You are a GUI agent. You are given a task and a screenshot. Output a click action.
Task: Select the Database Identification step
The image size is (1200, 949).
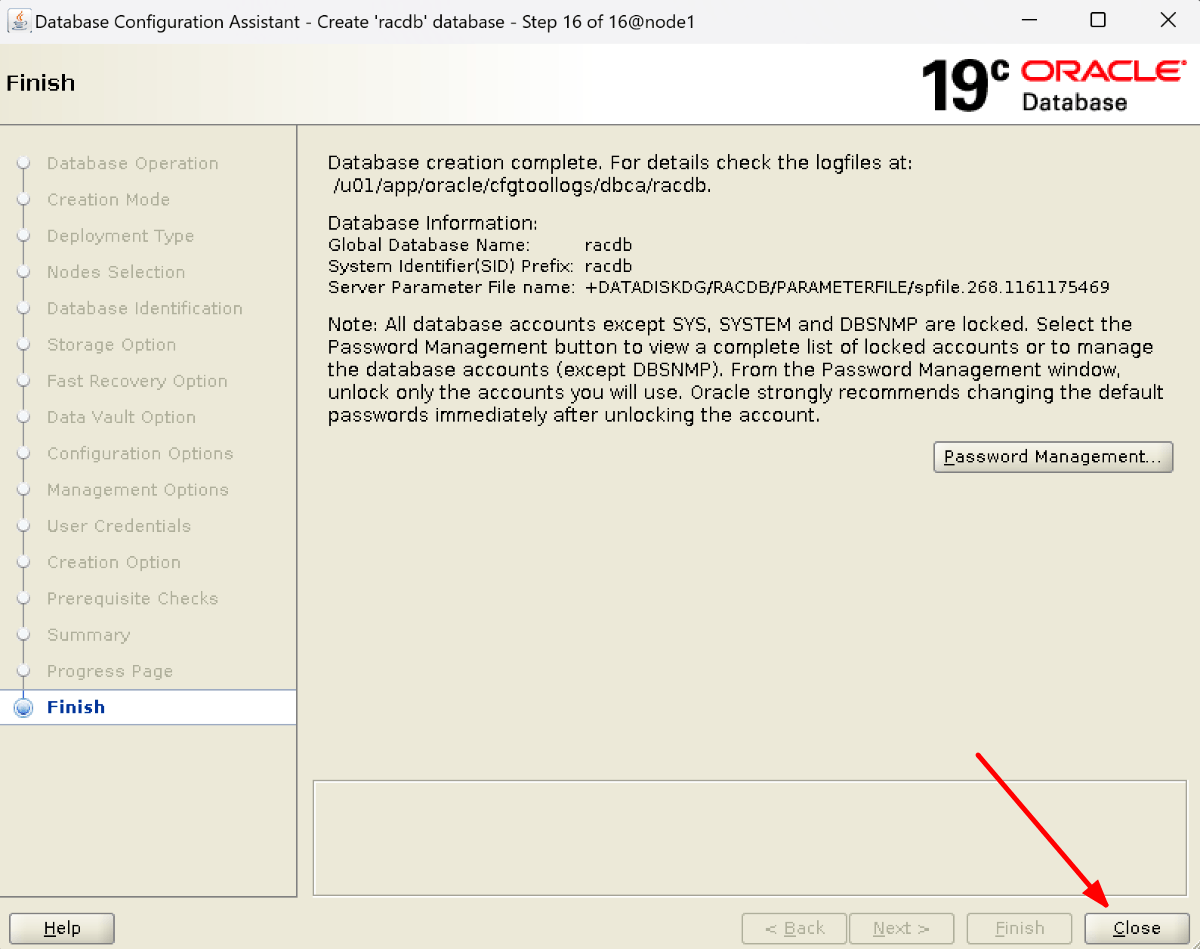[144, 308]
